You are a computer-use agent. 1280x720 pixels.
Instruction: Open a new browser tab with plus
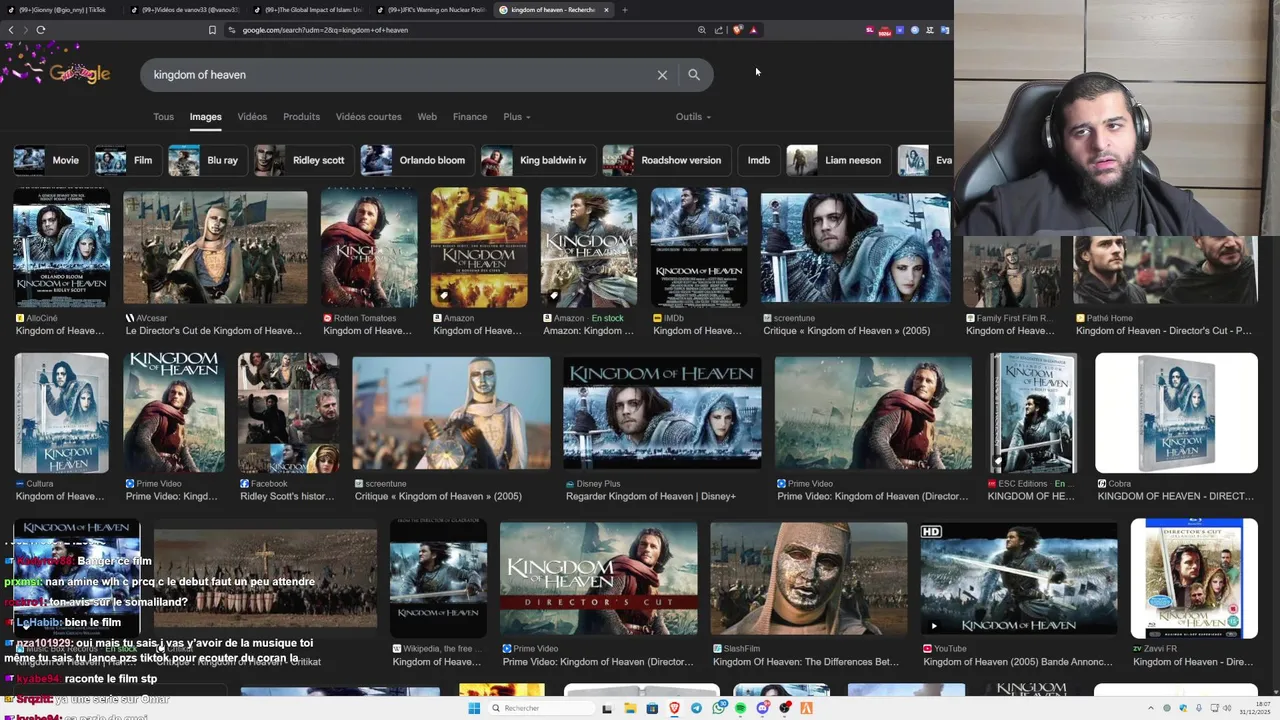(x=625, y=10)
